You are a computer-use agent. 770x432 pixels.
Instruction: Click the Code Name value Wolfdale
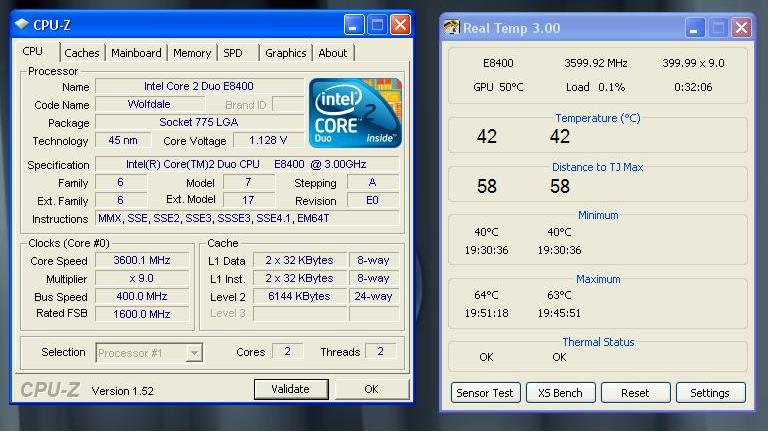coord(149,104)
